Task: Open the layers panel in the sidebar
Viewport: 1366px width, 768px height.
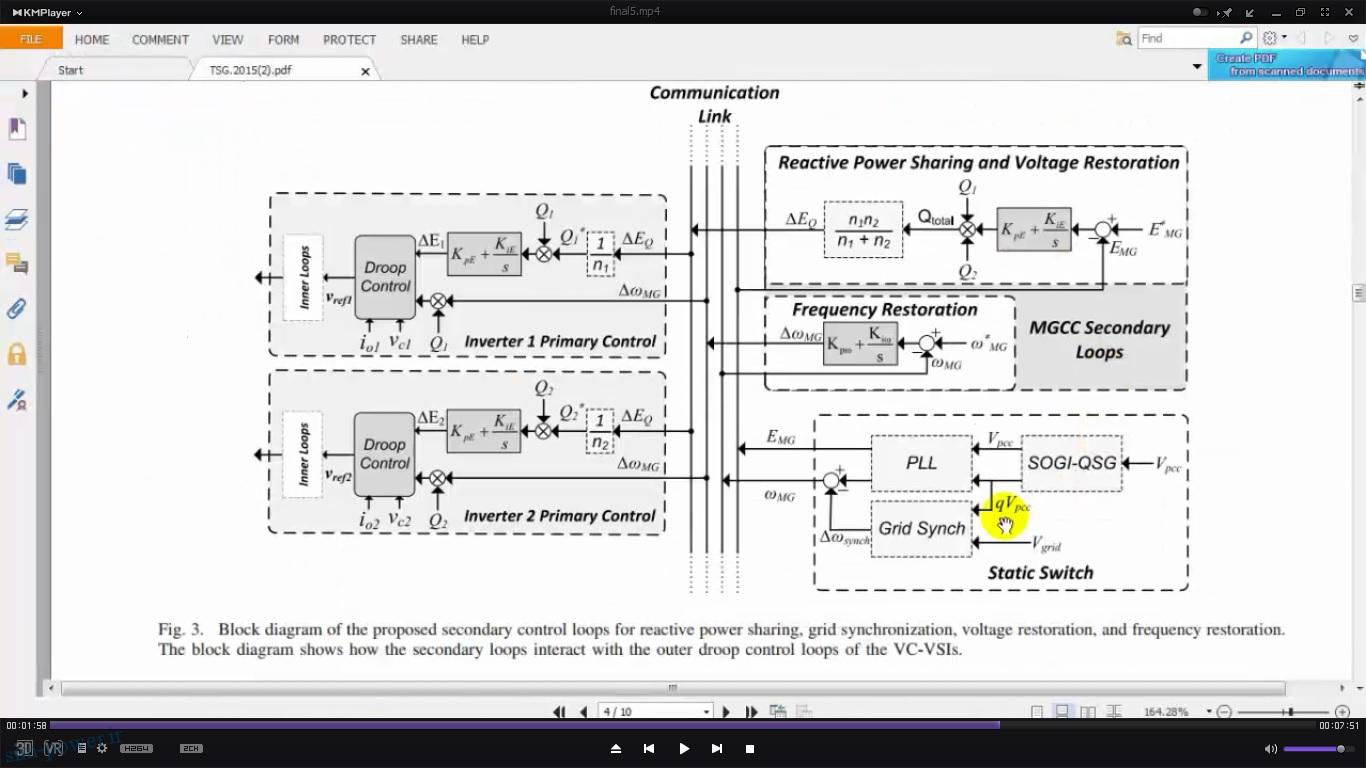Action: pyautogui.click(x=16, y=220)
